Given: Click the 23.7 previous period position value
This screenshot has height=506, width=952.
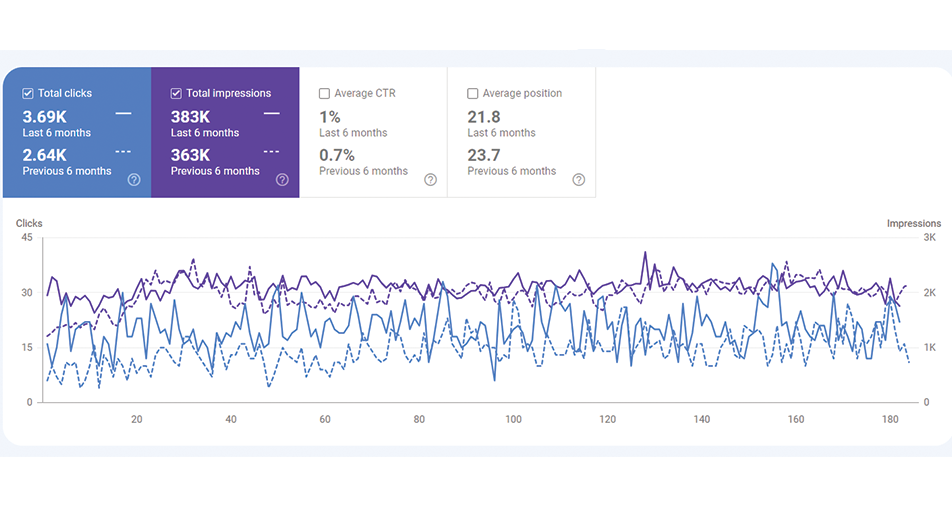Looking at the screenshot, I should click(x=484, y=155).
